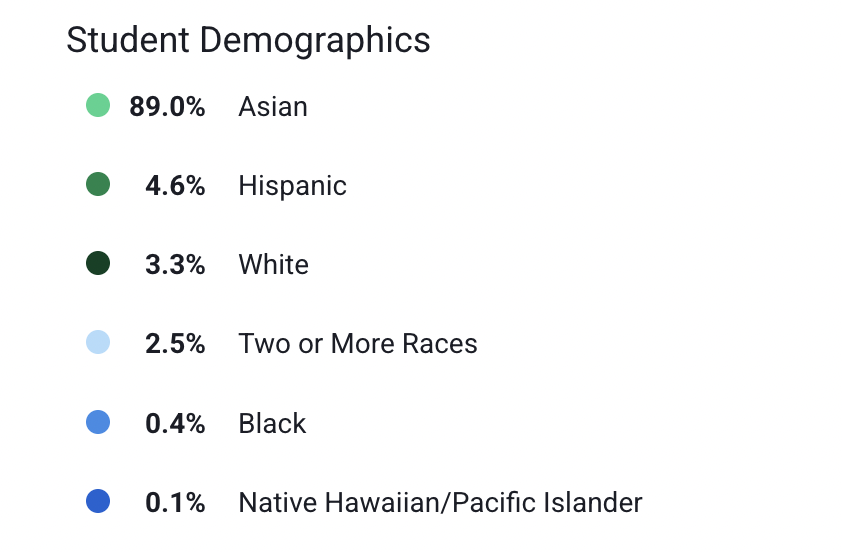The image size is (842, 552).
Task: Click the 3.3% percentage value
Action: click(x=175, y=264)
